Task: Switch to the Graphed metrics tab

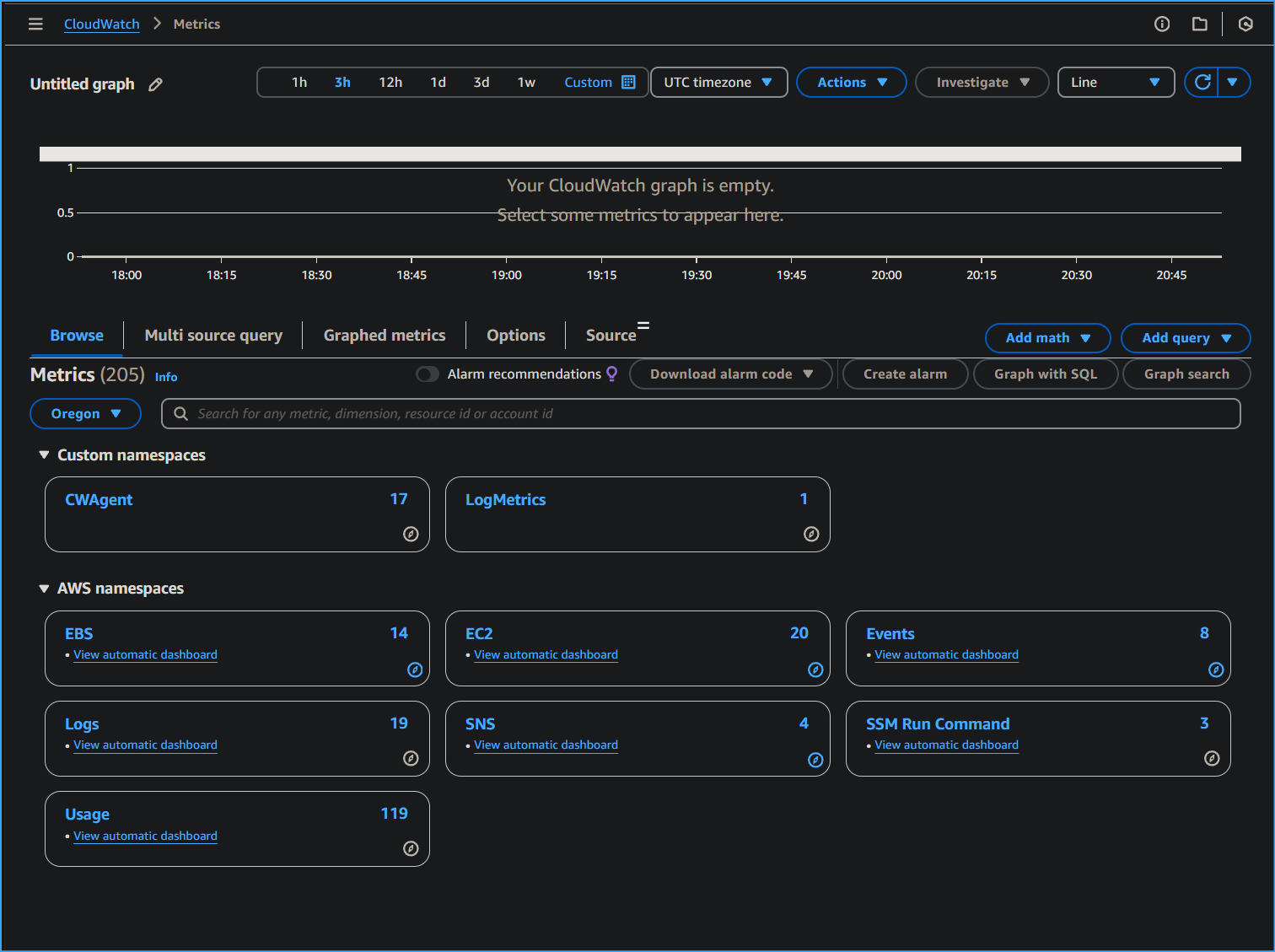Action: [x=385, y=335]
